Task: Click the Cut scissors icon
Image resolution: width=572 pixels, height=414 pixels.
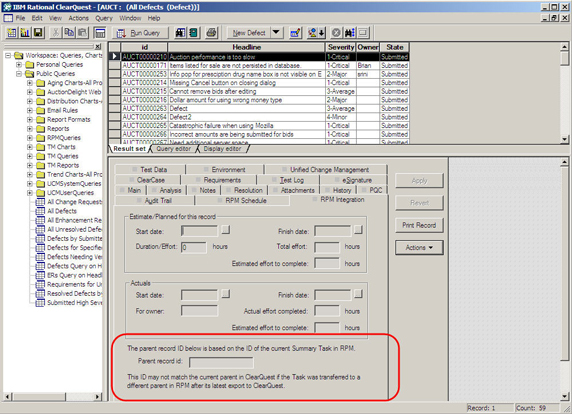Action: pos(56,33)
